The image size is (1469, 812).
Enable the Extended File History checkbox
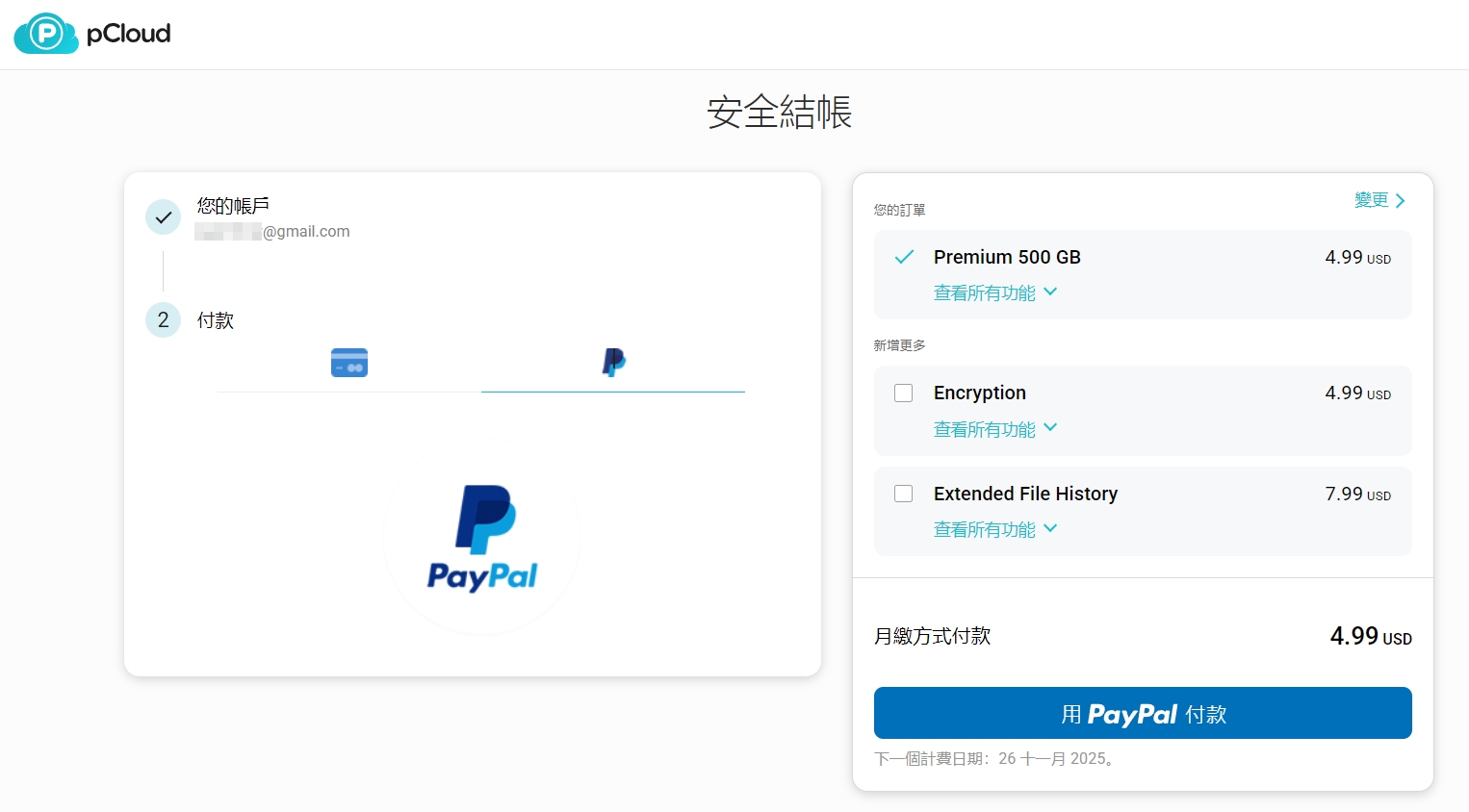(903, 494)
